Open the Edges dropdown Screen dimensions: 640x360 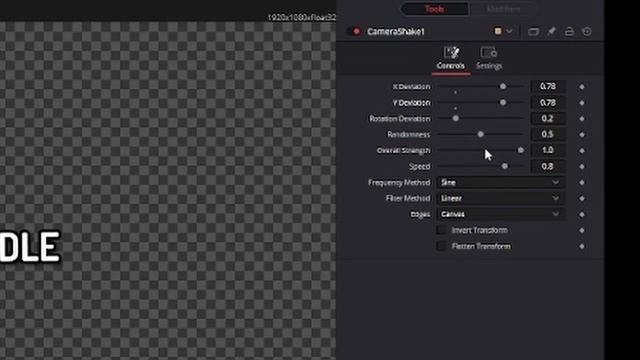(x=501, y=214)
